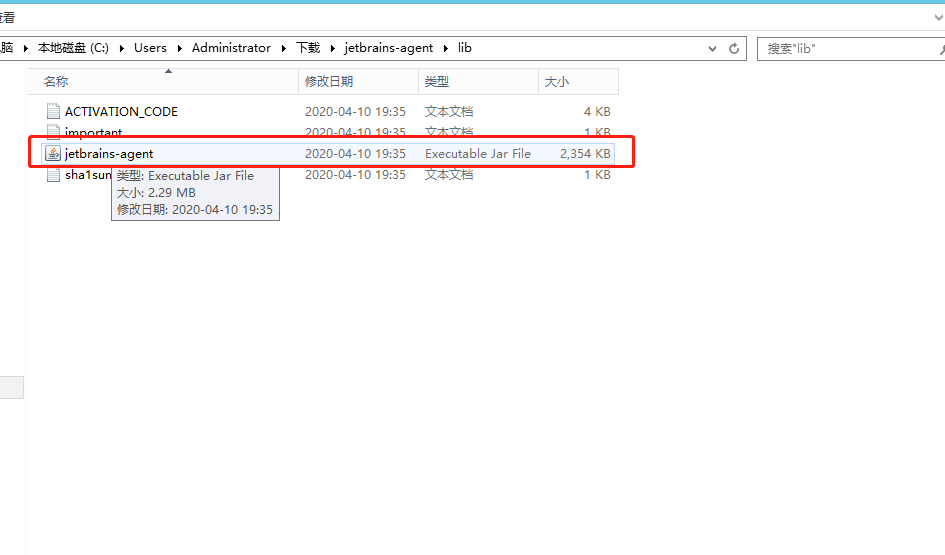The width and height of the screenshot is (945, 555).
Task: Expand the arrow after 下载 breadcrumb
Action: click(332, 48)
